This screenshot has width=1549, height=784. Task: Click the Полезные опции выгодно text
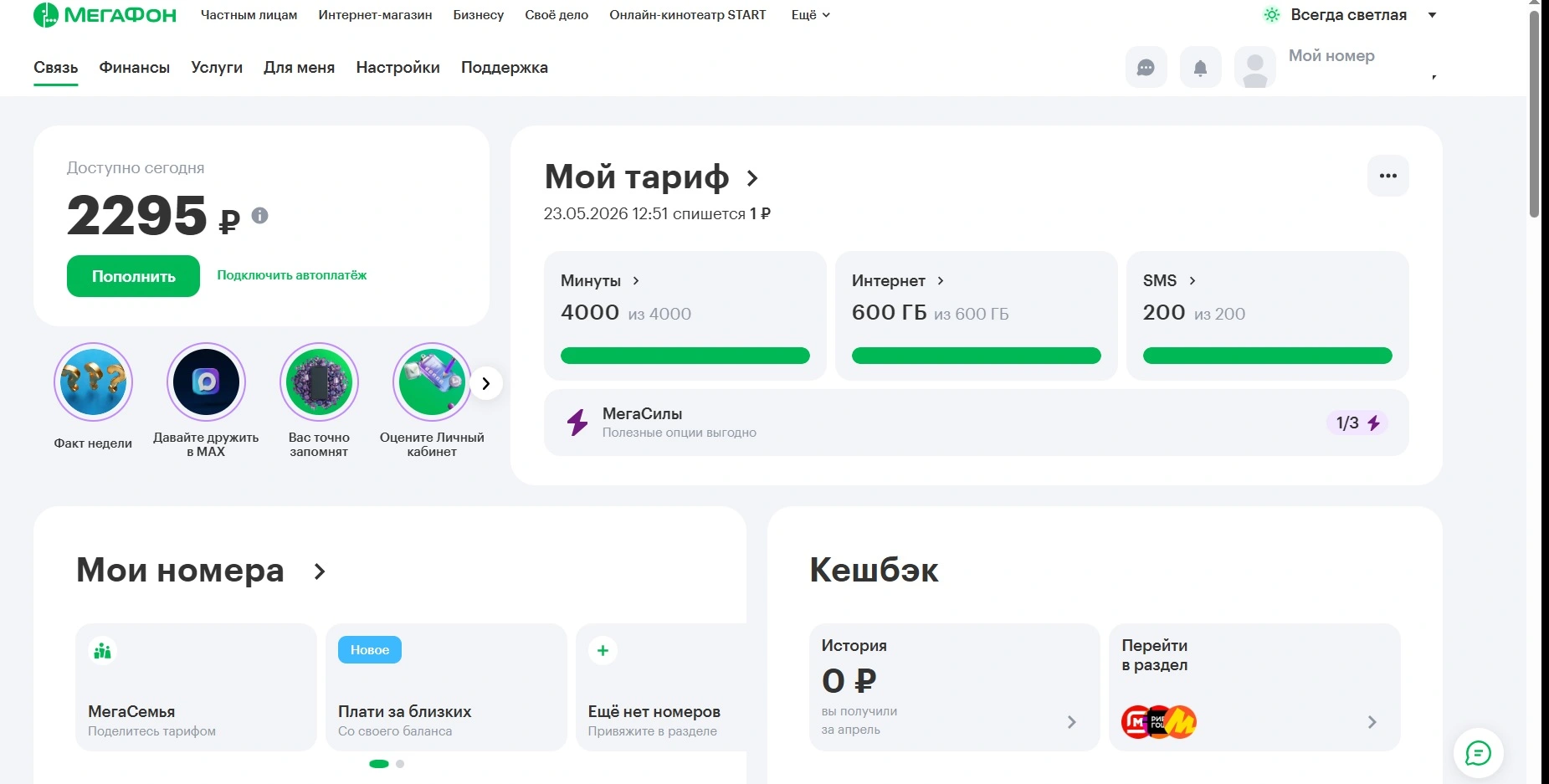[680, 433]
